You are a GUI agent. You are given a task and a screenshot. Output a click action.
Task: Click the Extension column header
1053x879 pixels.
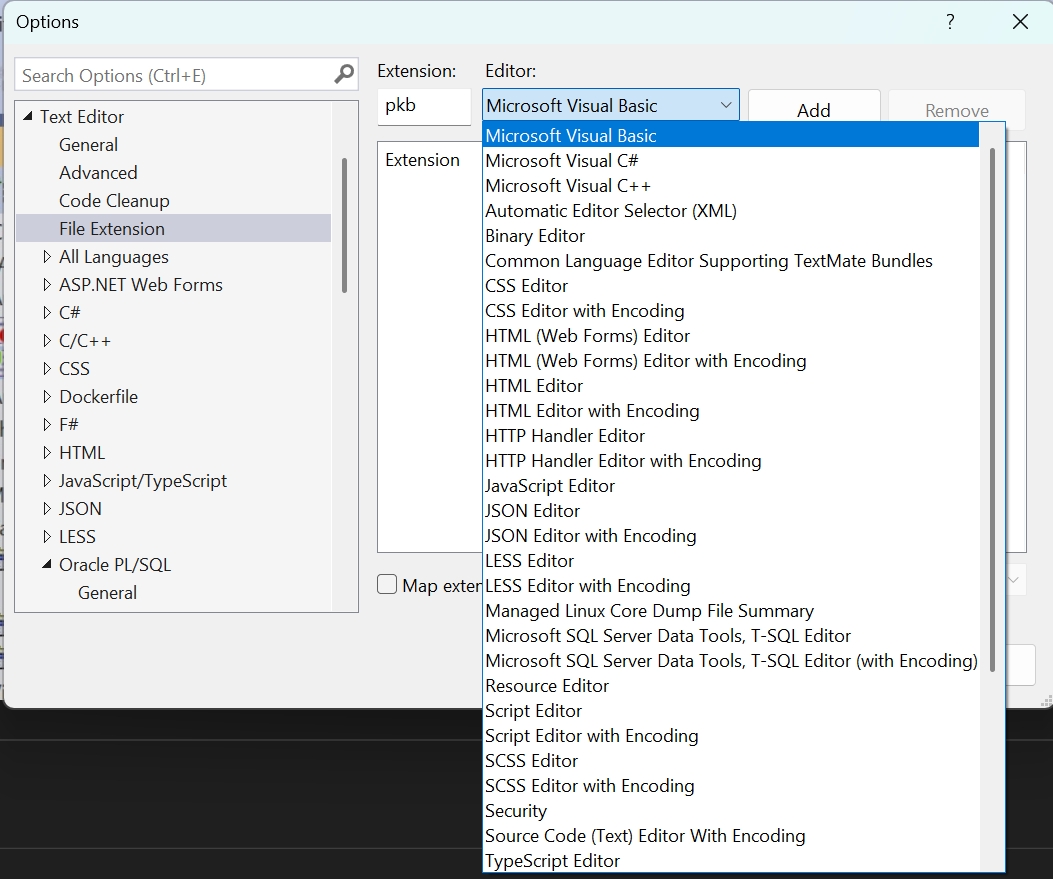click(422, 160)
